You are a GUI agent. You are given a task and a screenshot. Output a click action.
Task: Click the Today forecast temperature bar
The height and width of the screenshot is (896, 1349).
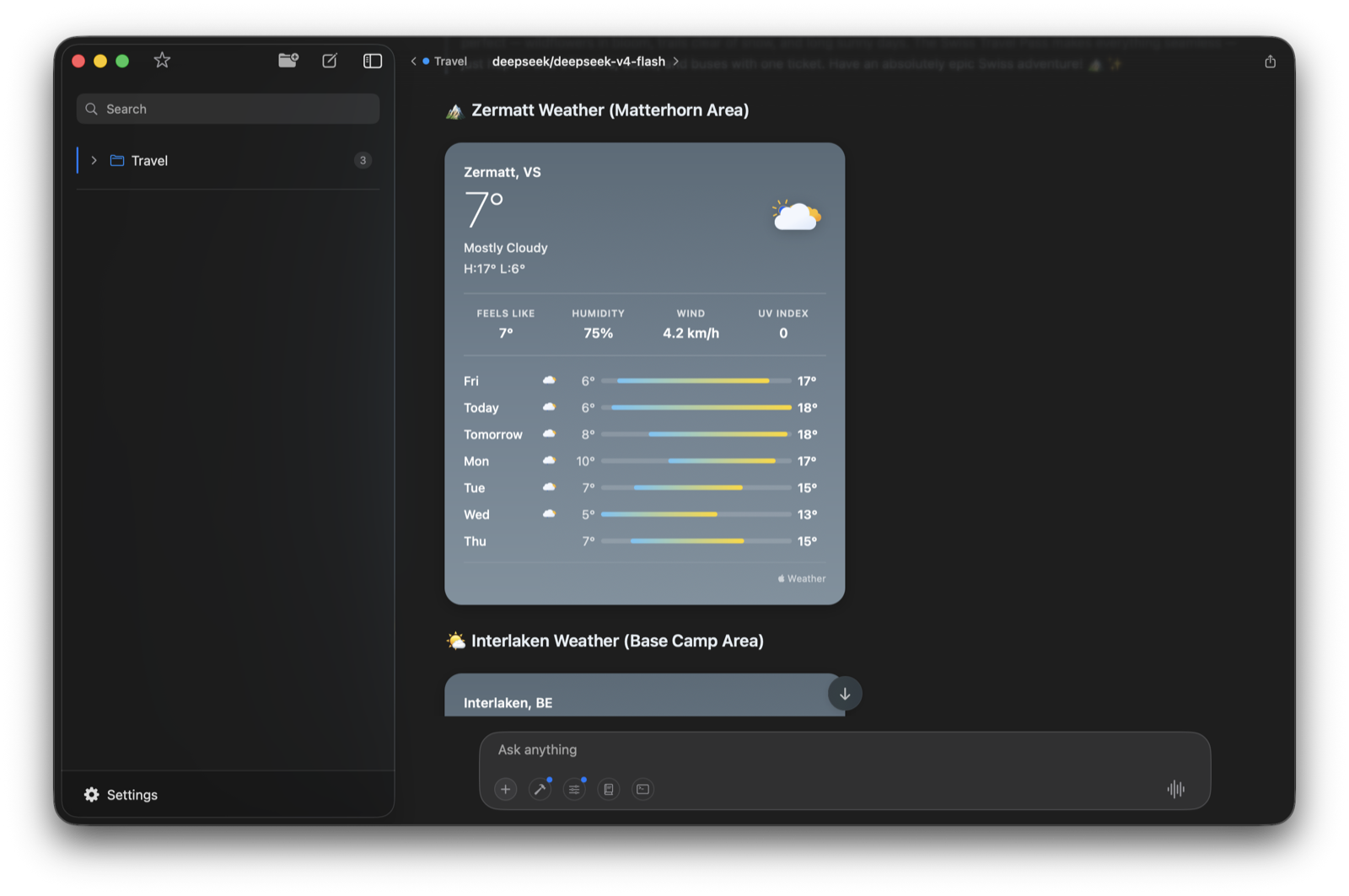[x=696, y=408]
